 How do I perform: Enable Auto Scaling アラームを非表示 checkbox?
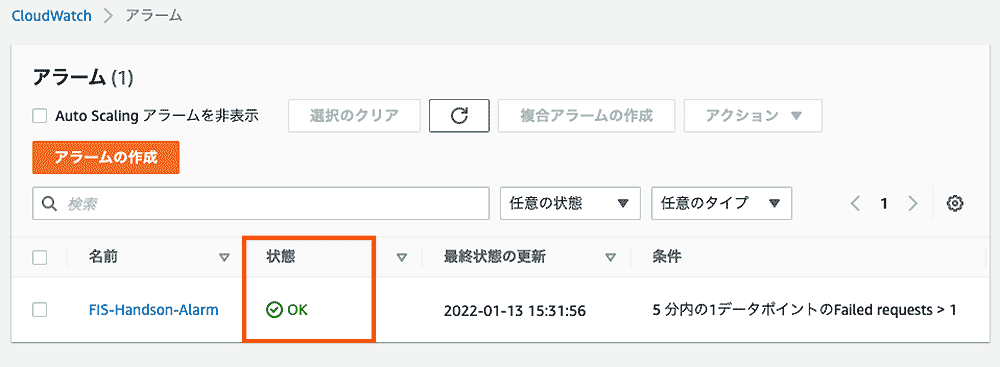pyautogui.click(x=40, y=116)
